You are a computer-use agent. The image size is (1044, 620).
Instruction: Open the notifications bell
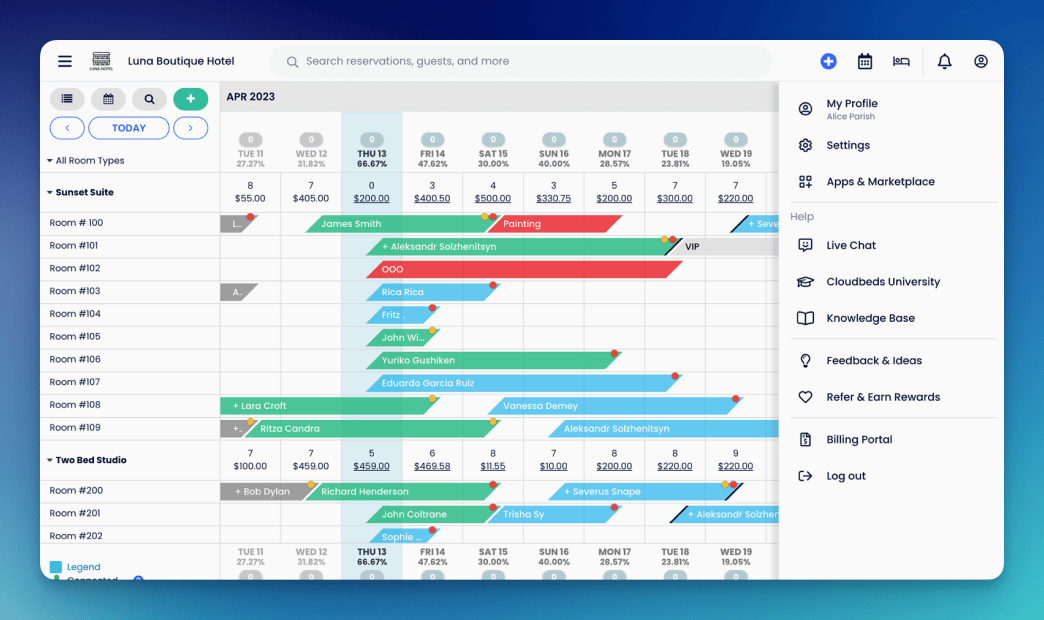click(x=944, y=61)
